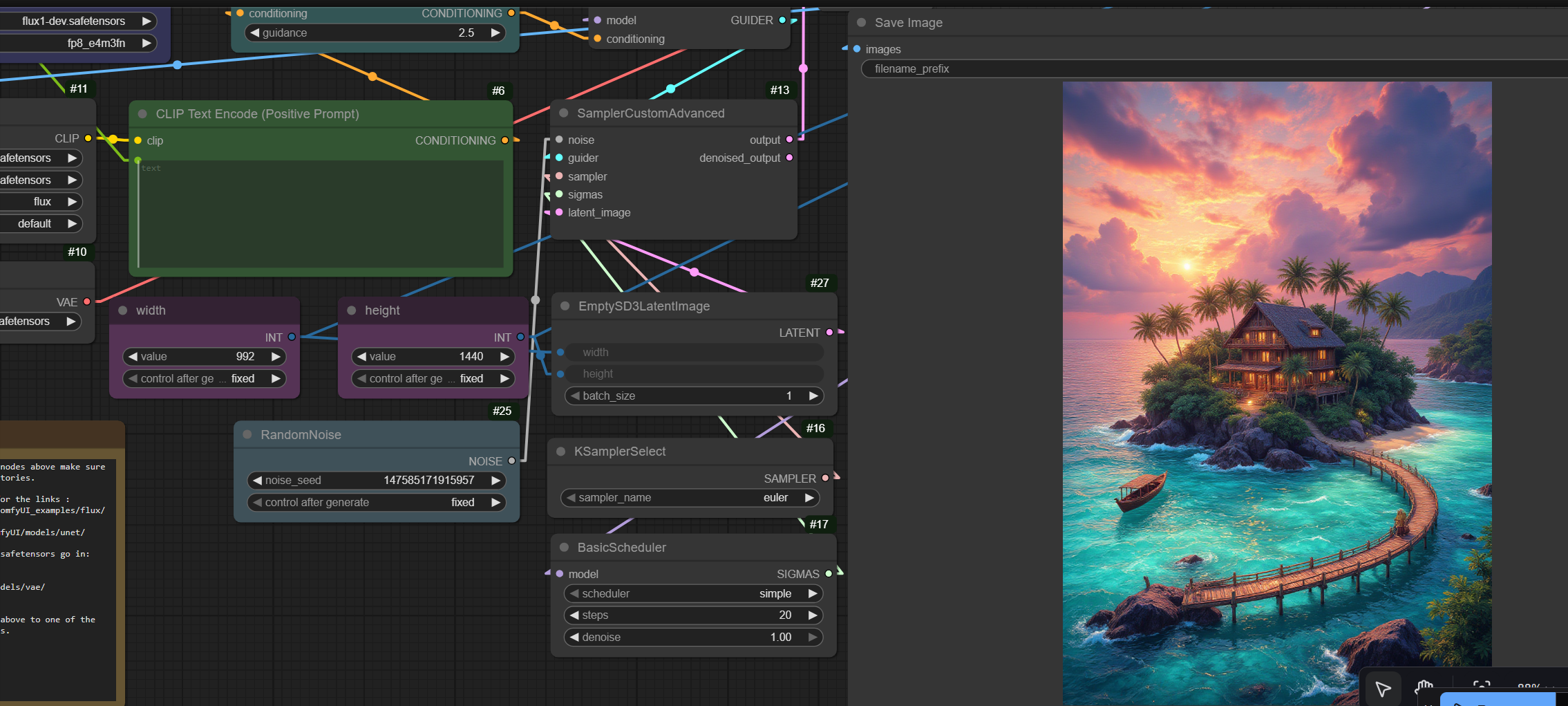Click the images input slot on Save Image
Image resolution: width=1568 pixels, height=706 pixels.
tap(857, 49)
